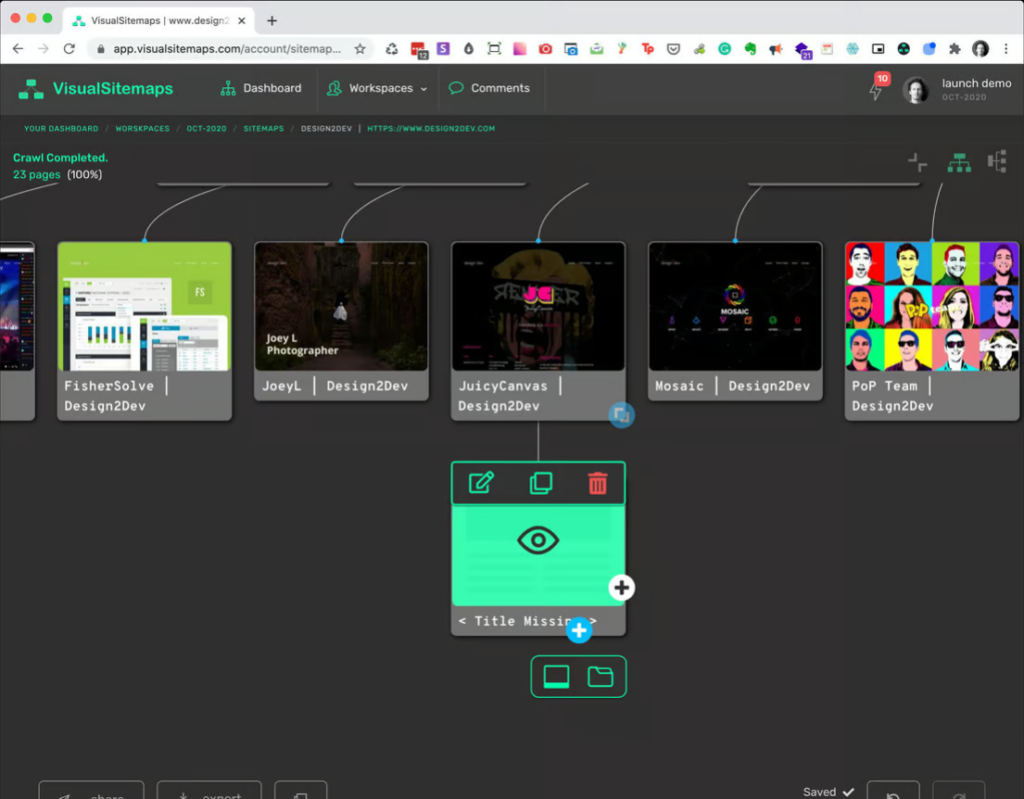Open Dashboard from top navigation
1024x799 pixels.
coord(261,88)
